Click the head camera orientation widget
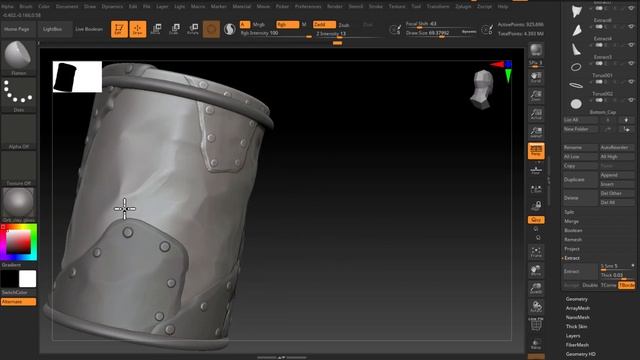 click(482, 90)
